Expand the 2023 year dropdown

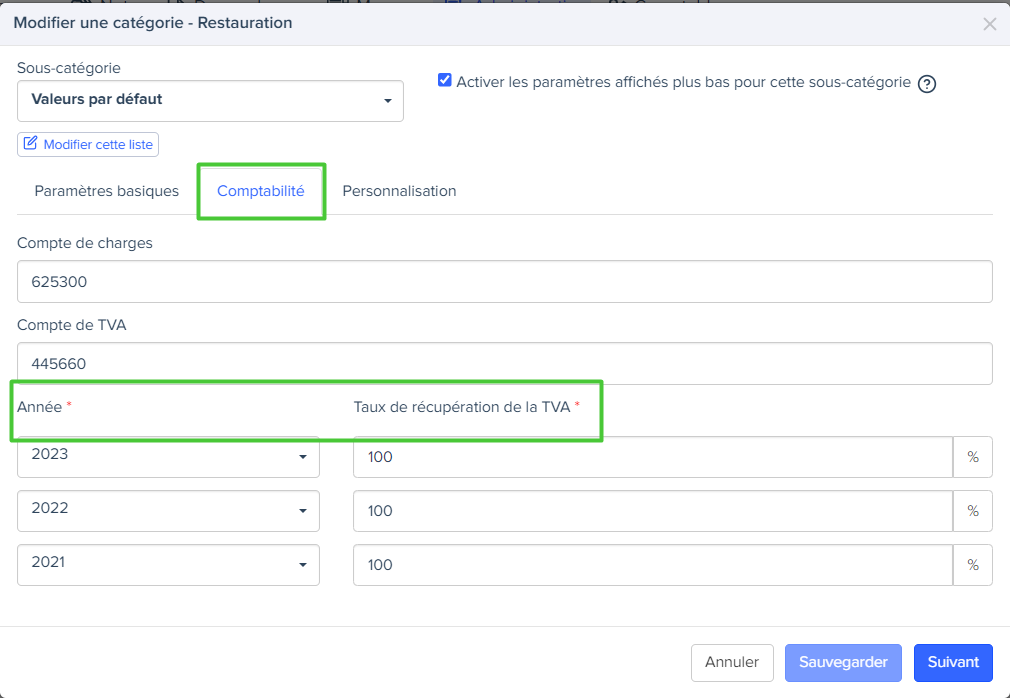[168, 456]
